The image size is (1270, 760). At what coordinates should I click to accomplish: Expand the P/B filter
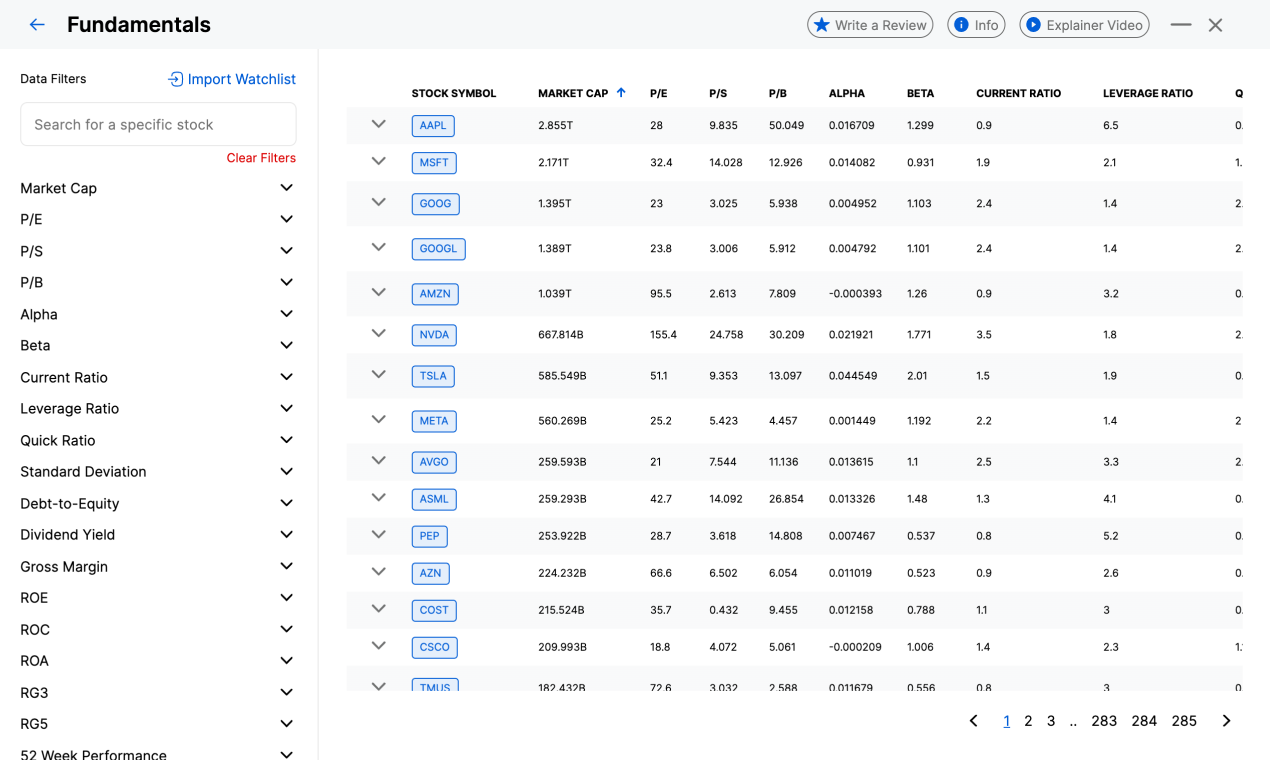[x=158, y=282]
